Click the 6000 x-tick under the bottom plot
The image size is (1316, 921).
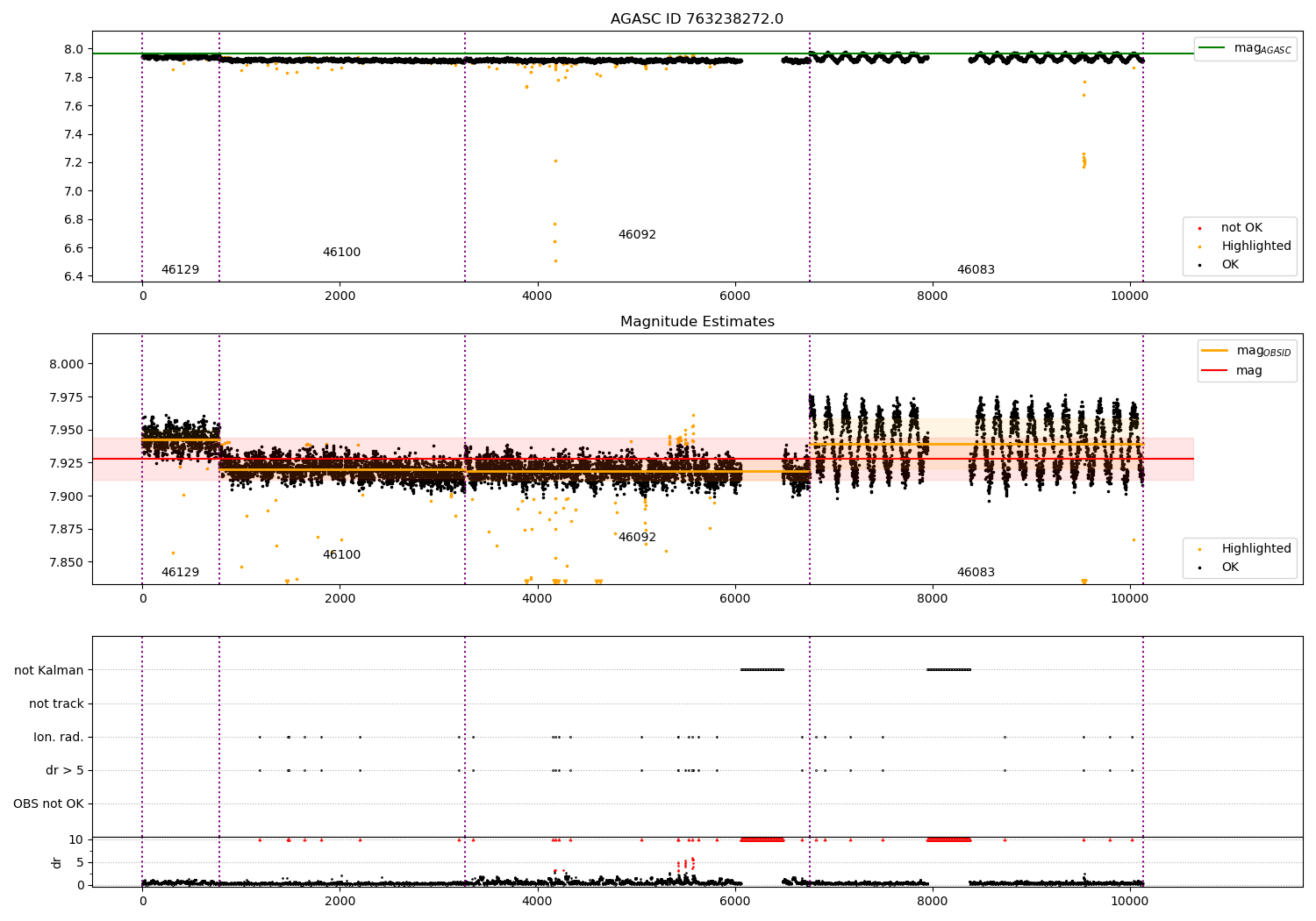click(x=734, y=901)
